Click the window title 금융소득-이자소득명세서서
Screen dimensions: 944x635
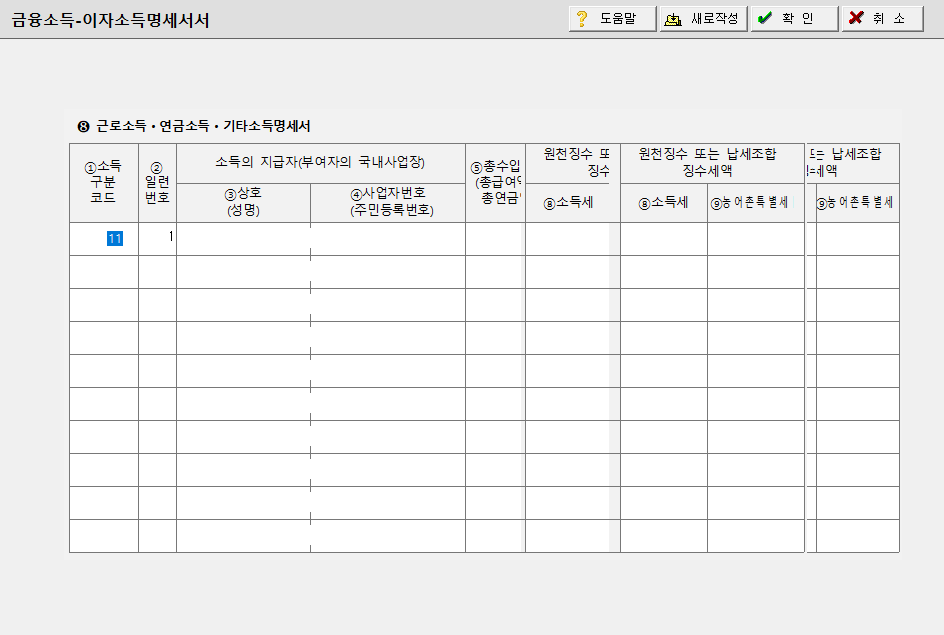coord(111,20)
